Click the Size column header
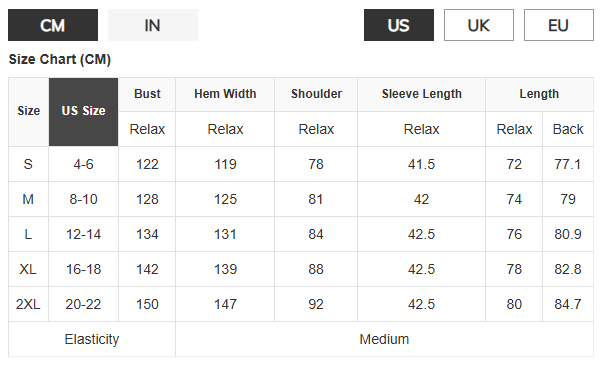This screenshot has width=607, height=370. pos(29,112)
